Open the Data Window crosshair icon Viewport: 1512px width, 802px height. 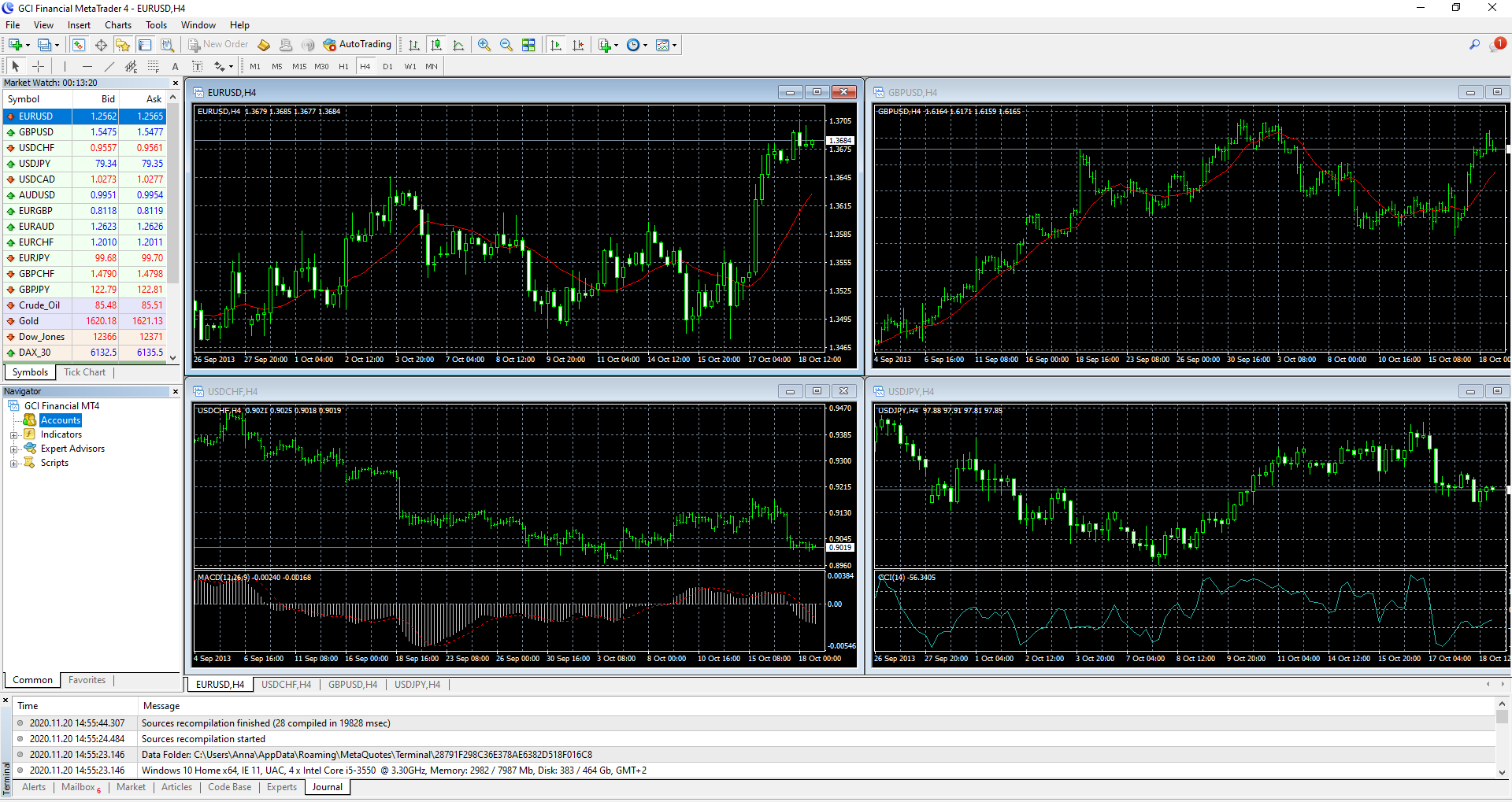click(101, 45)
